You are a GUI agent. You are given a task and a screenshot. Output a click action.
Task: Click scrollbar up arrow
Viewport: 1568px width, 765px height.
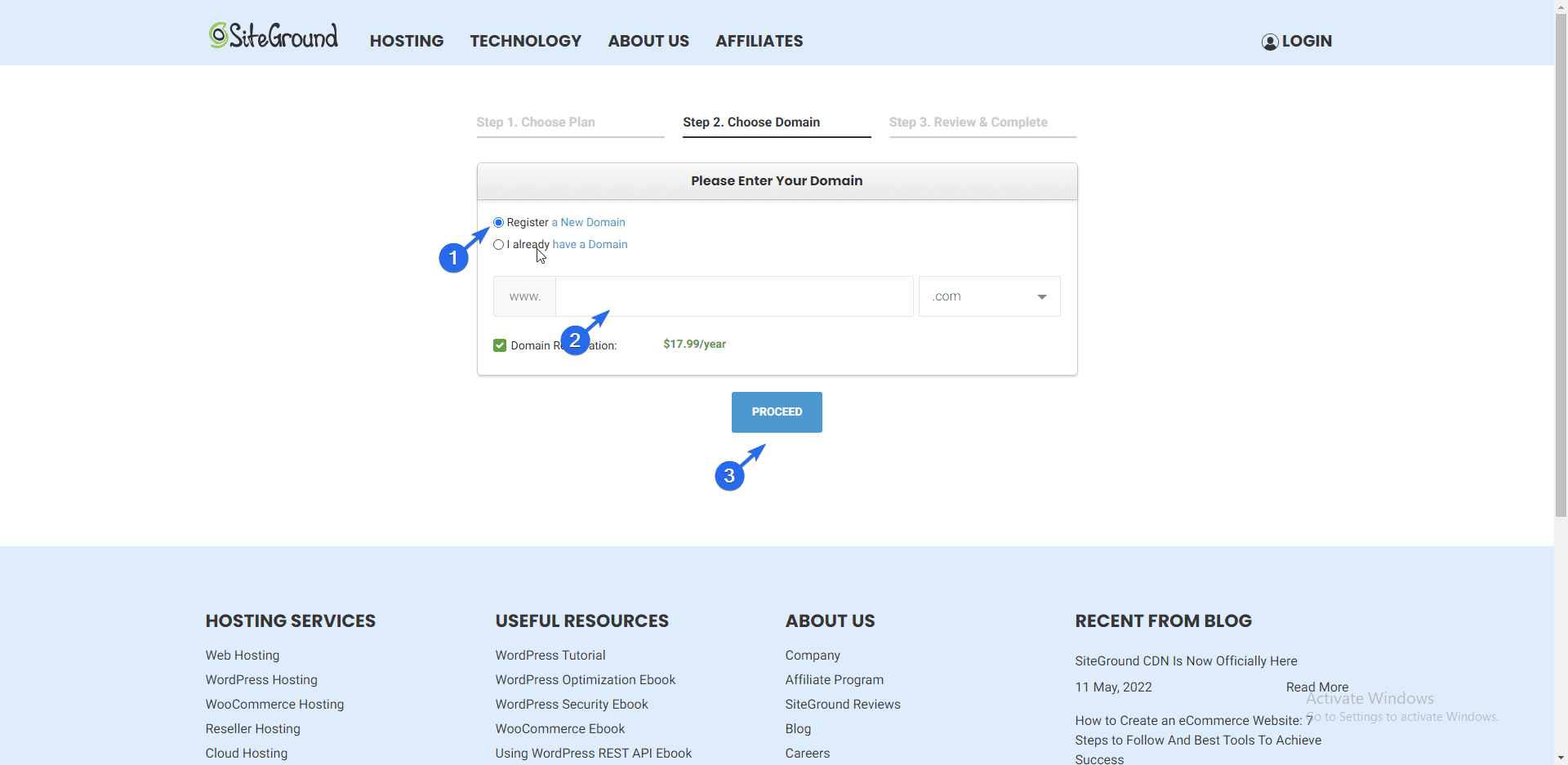(x=1561, y=7)
